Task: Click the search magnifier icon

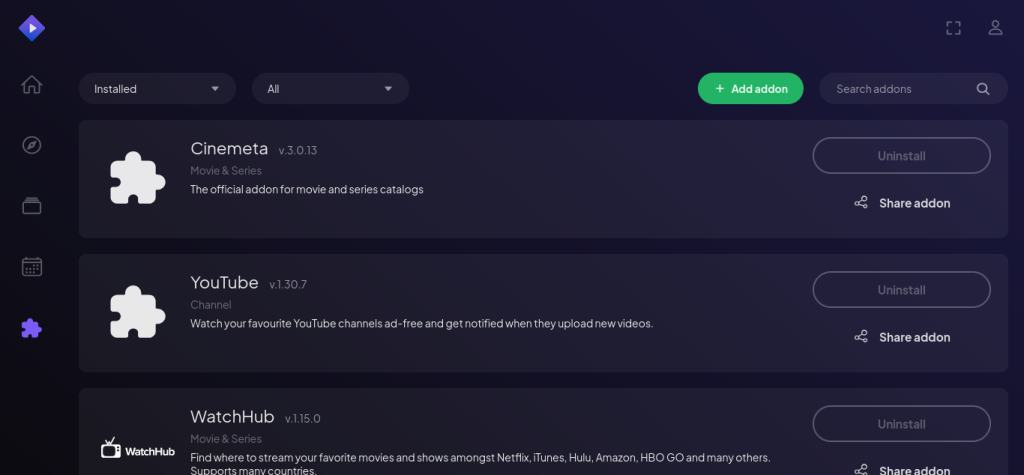Action: (983, 89)
